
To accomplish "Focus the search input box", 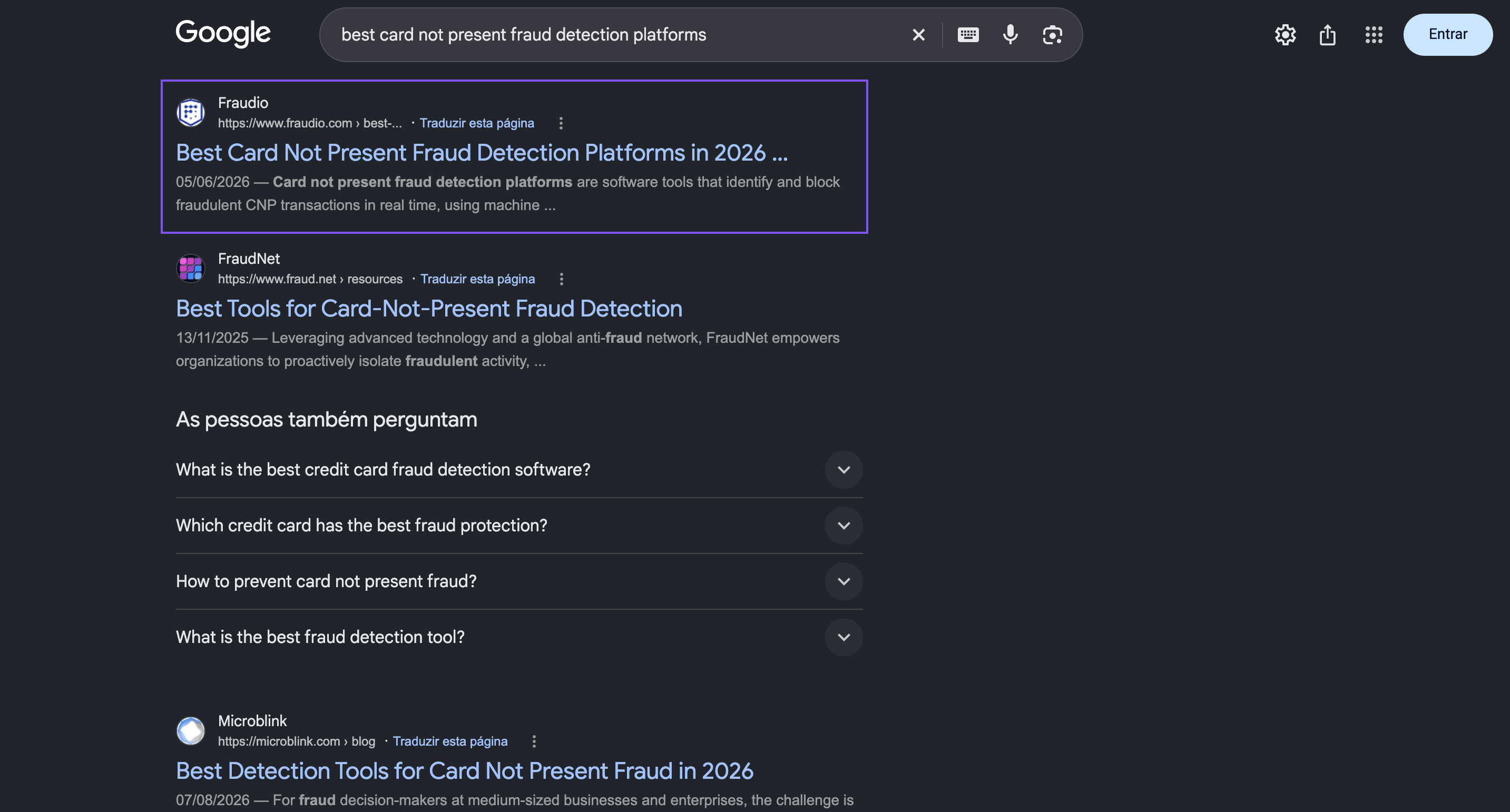I will [621, 35].
